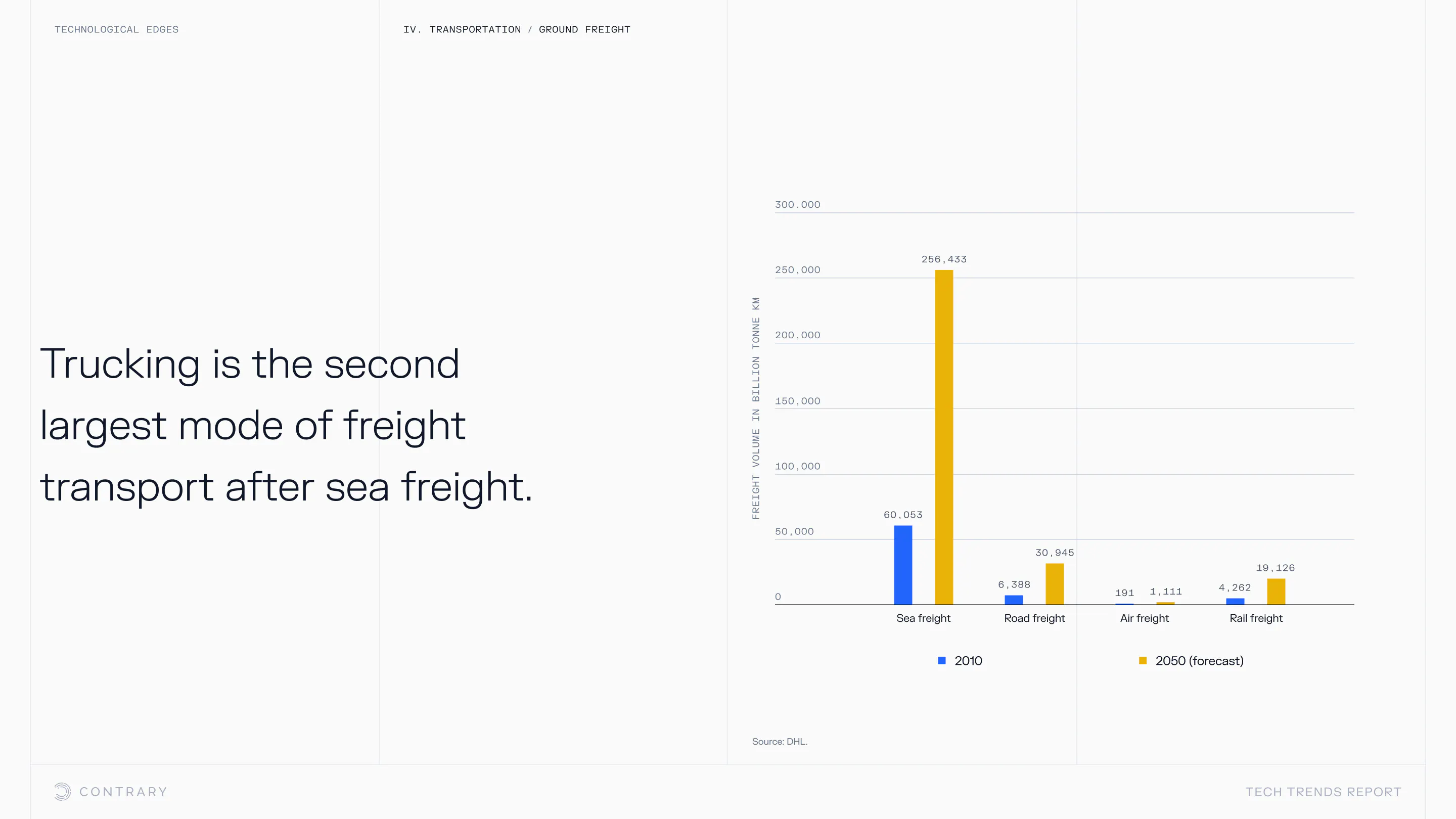This screenshot has width=1456, height=819.
Task: Click the IV. Transportation / Ground Freight header
Action: tap(516, 29)
